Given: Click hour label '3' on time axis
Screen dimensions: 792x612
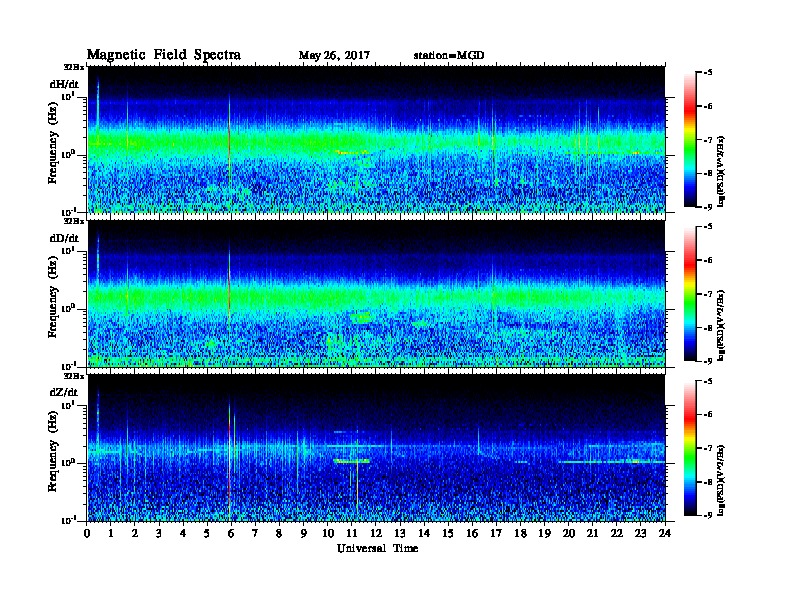Looking at the screenshot, I should [x=159, y=533].
